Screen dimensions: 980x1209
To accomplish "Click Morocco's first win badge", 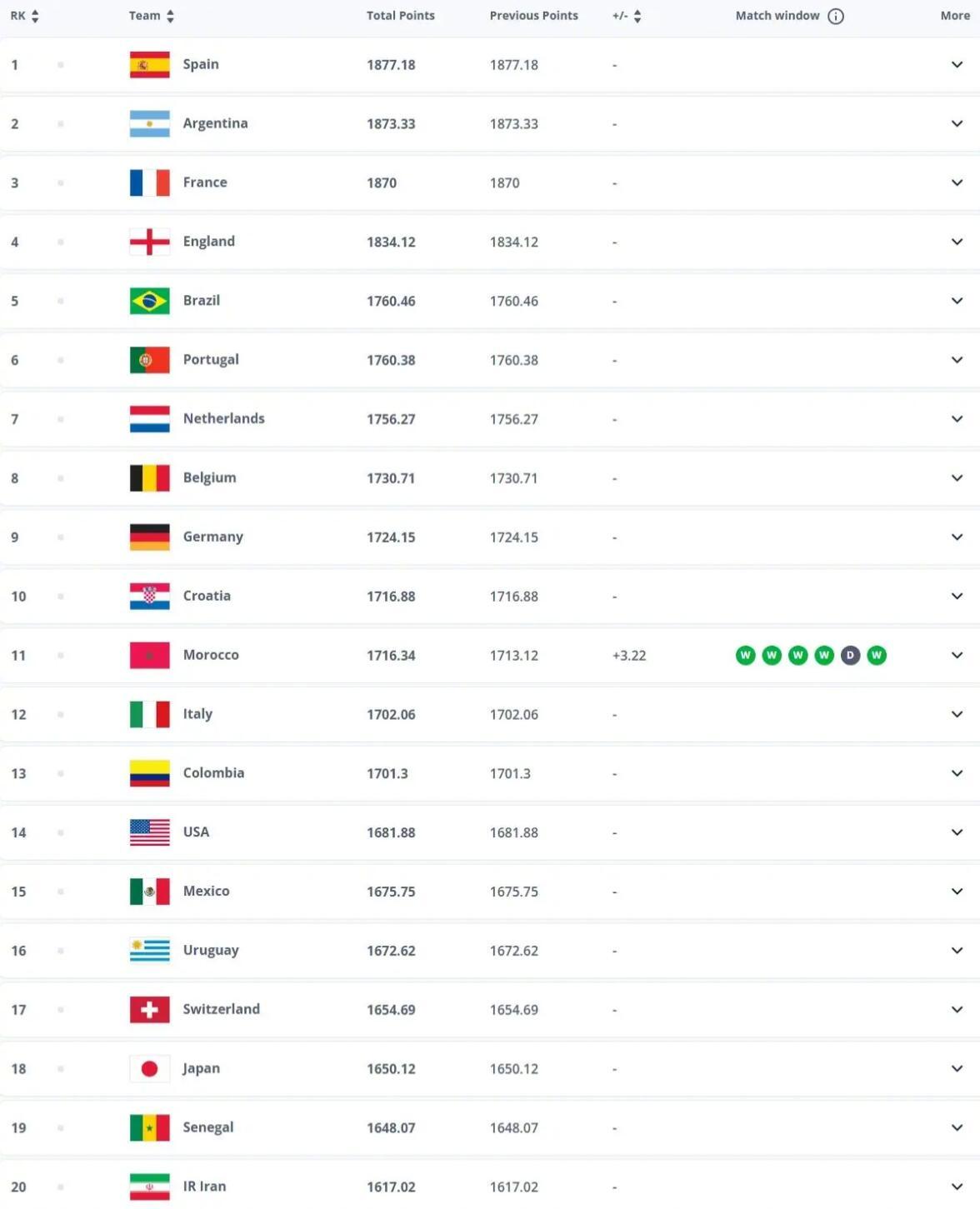I will tap(746, 656).
